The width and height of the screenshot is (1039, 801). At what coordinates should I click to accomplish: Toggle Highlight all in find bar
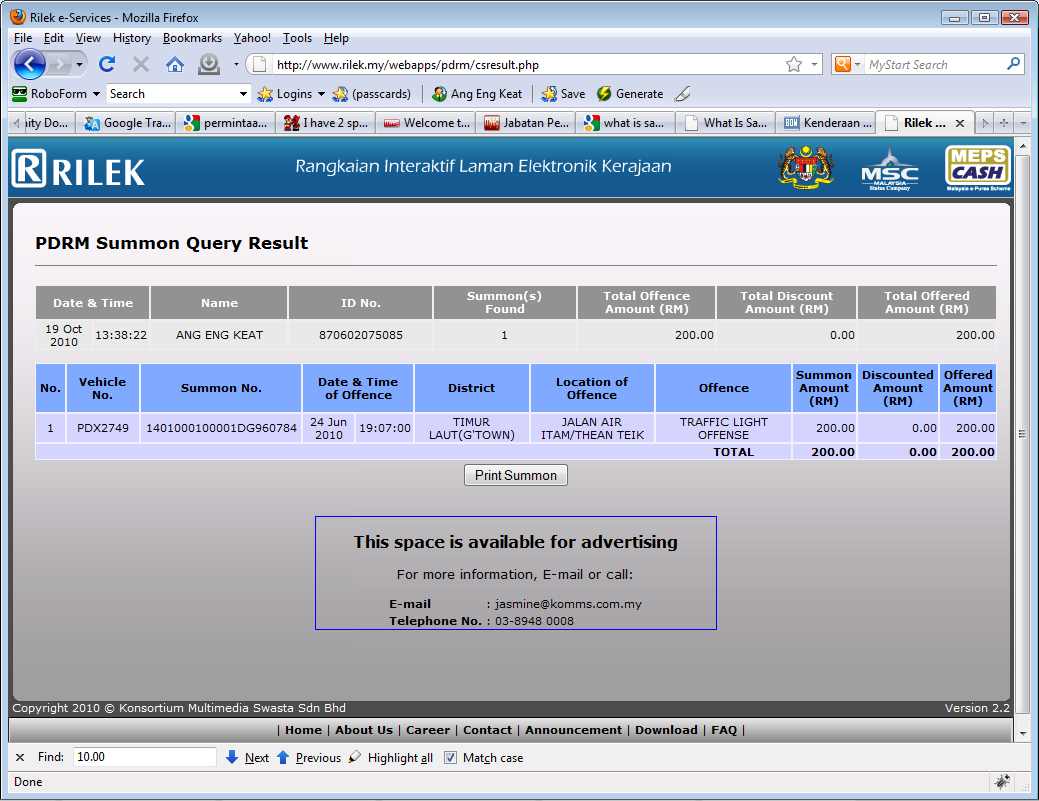click(391, 757)
